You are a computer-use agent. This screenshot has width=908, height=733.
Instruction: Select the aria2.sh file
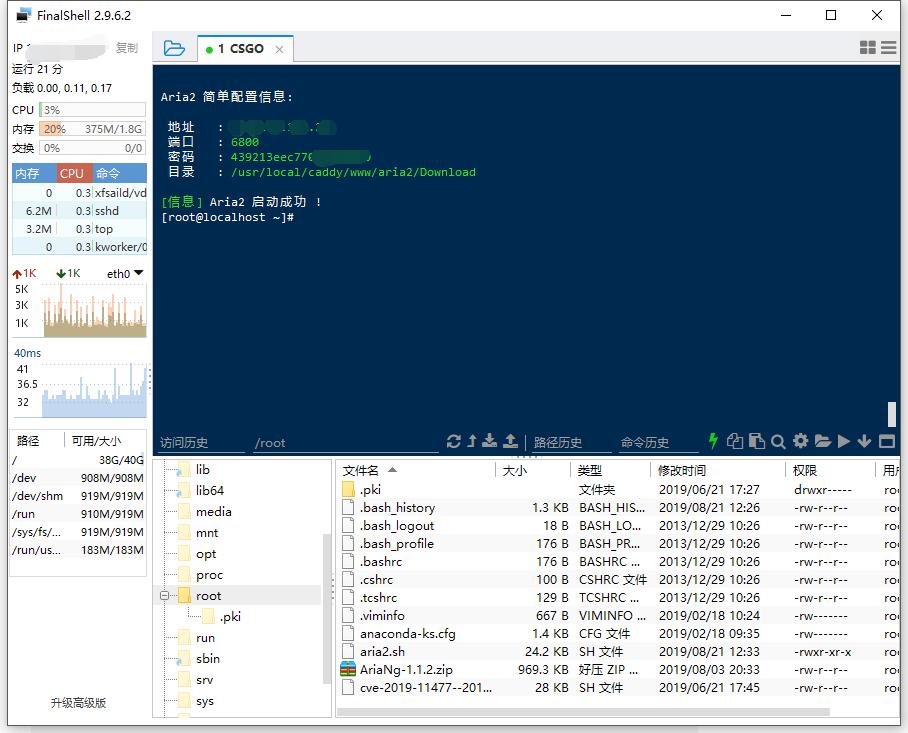coord(618,651)
